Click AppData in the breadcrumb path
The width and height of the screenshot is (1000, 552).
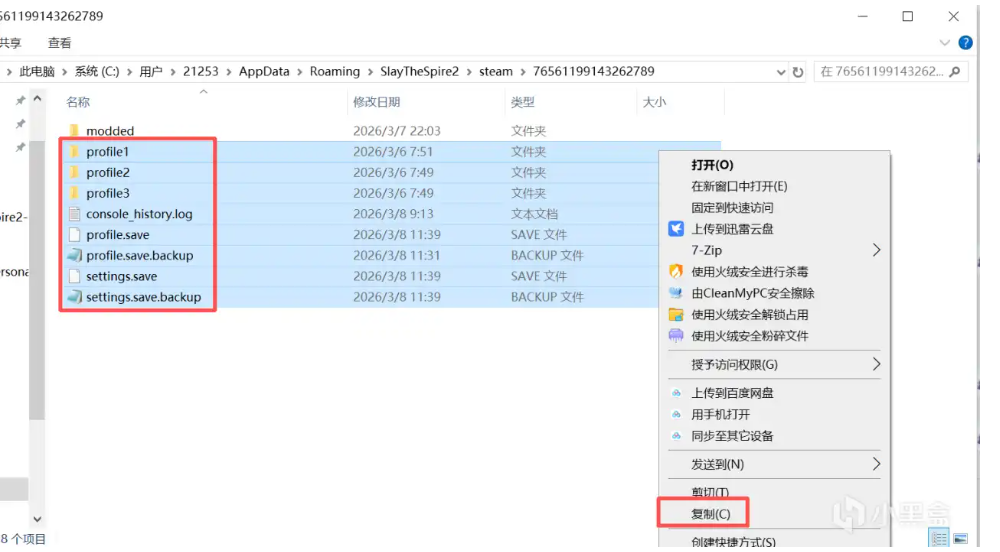[x=263, y=72]
